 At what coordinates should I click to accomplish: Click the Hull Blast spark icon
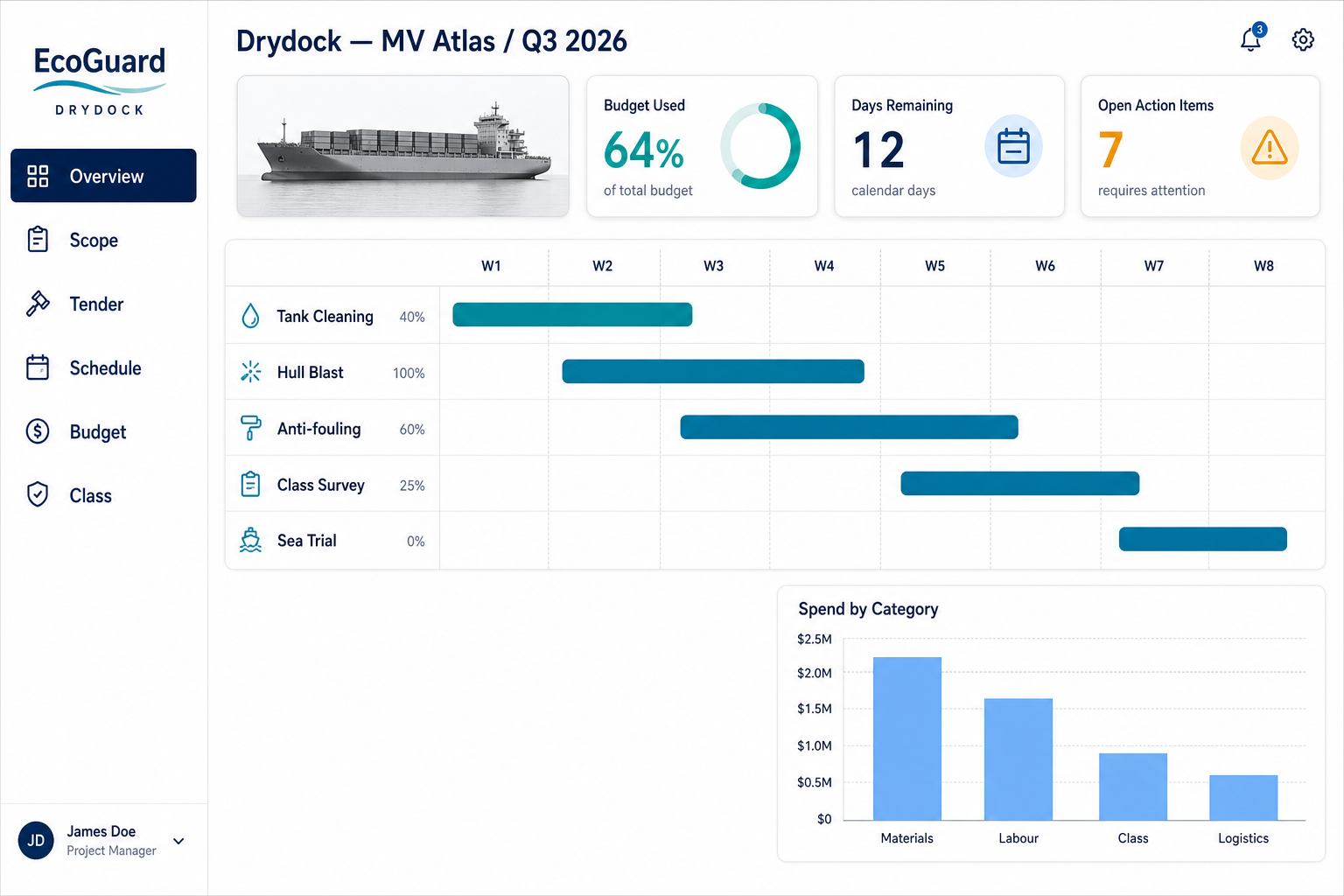[250, 372]
